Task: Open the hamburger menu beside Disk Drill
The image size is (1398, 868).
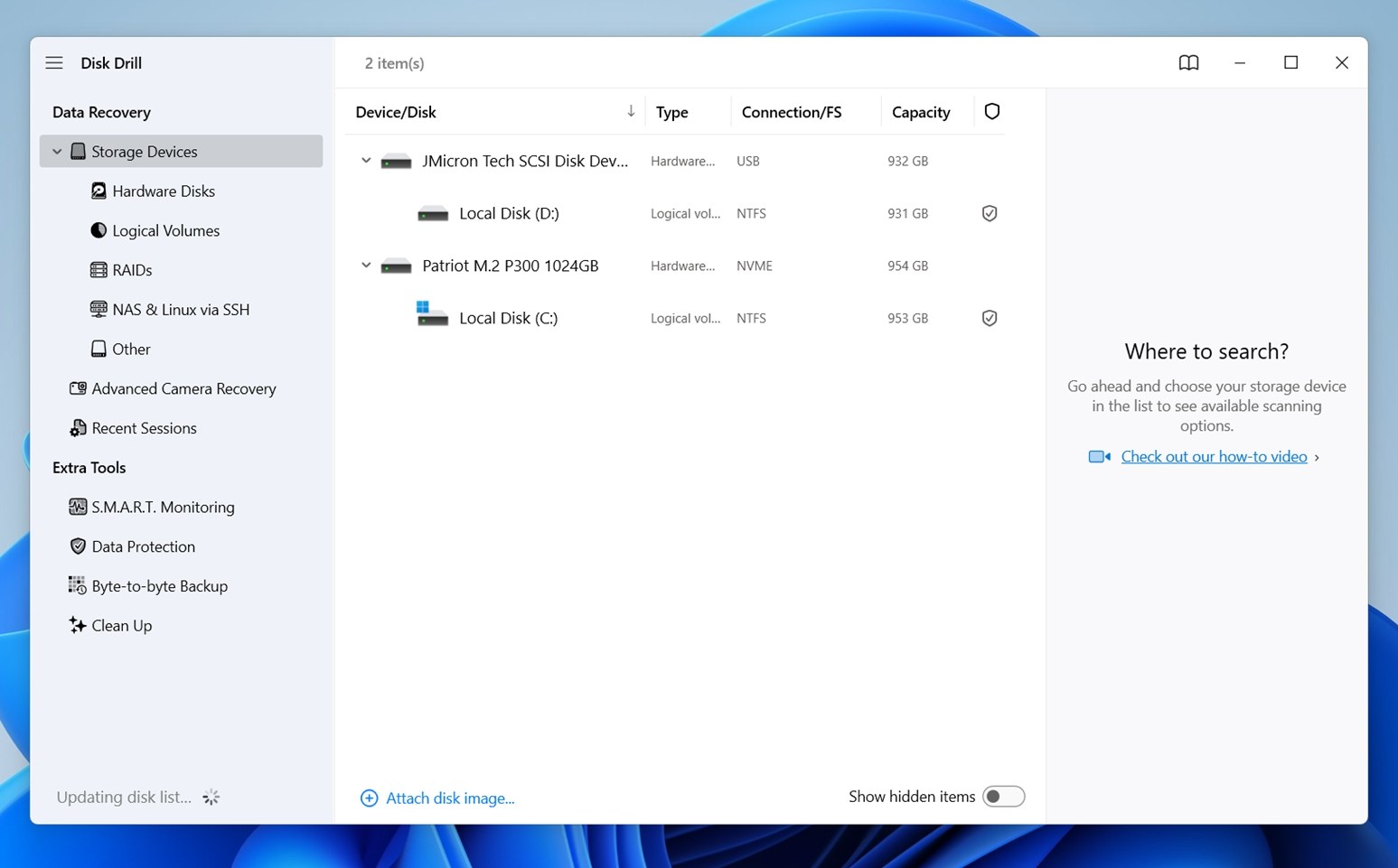Action: pos(54,63)
